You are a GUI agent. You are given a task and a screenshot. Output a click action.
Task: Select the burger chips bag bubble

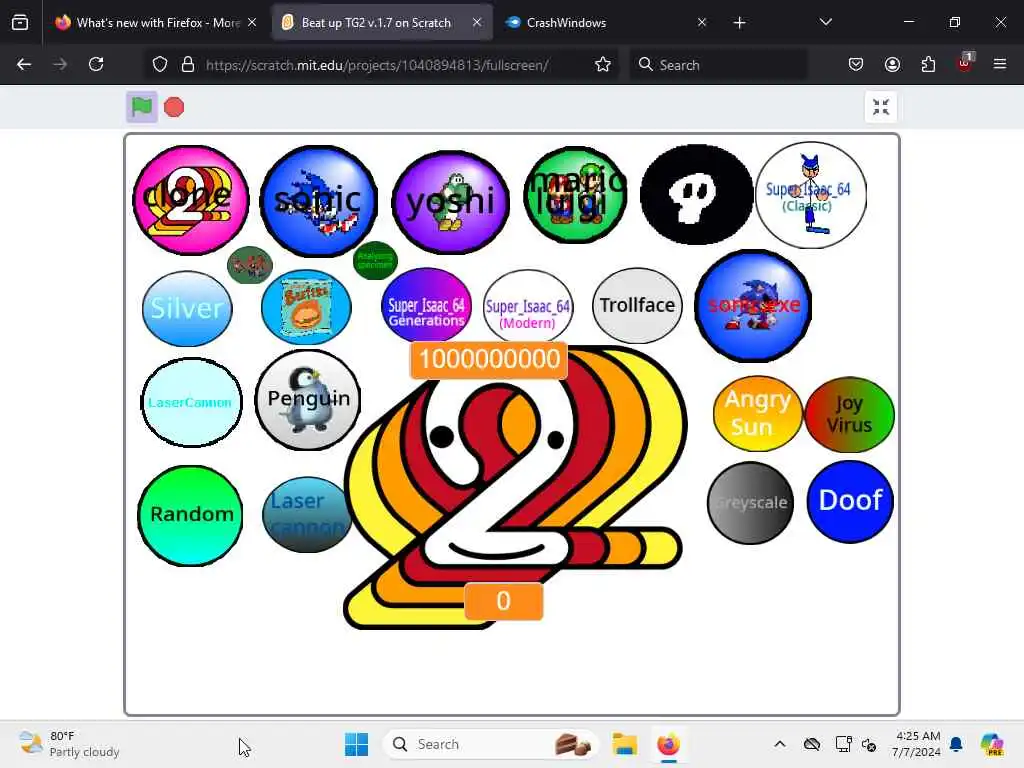pyautogui.click(x=306, y=307)
